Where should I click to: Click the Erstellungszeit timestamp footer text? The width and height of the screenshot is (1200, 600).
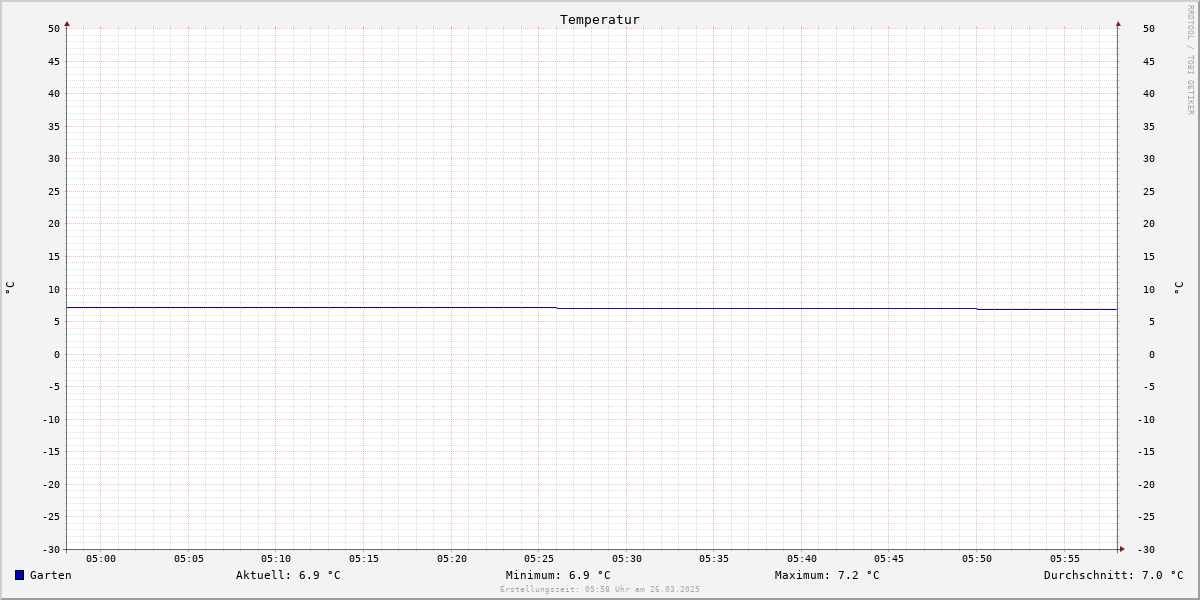tap(600, 589)
